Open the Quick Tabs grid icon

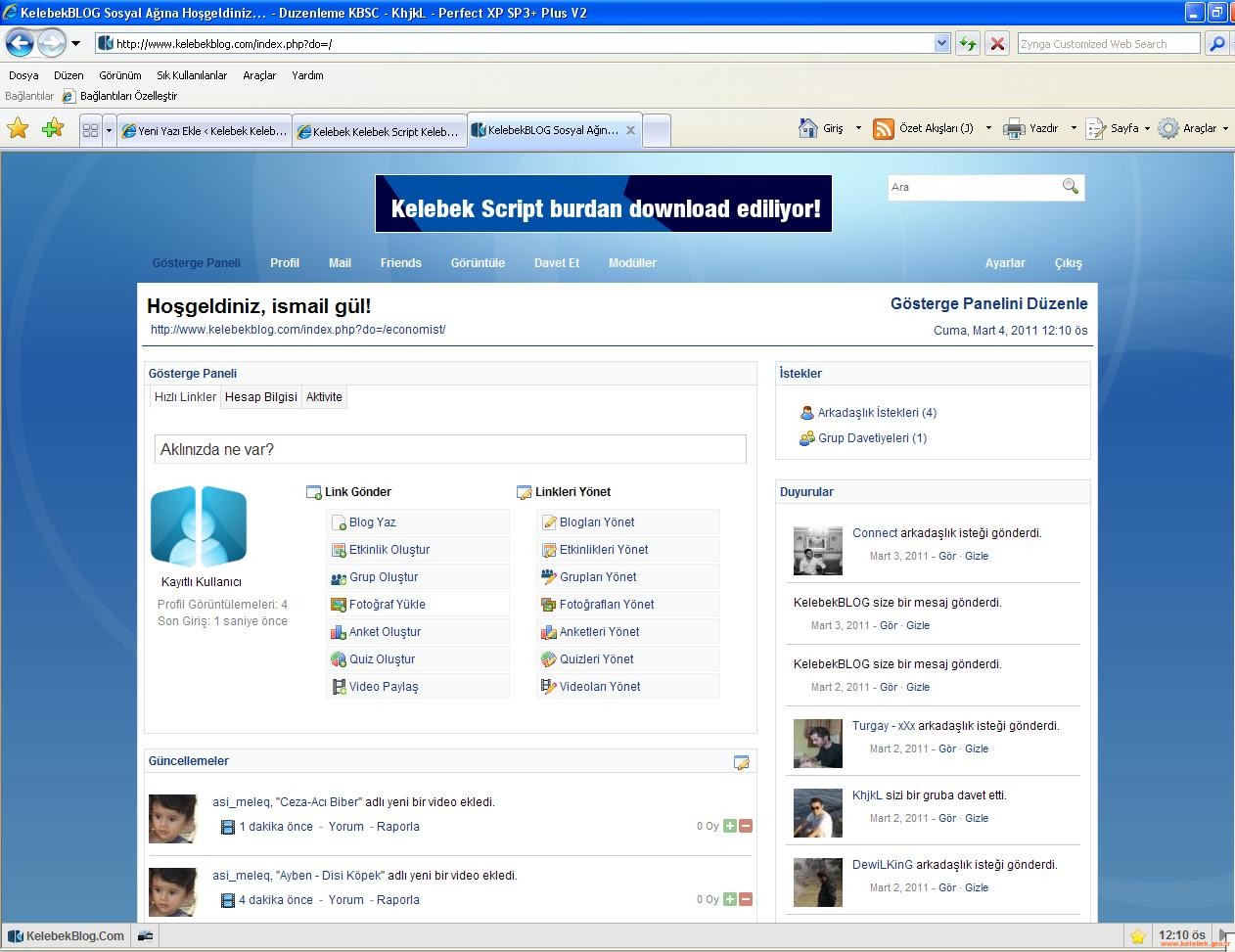point(90,129)
